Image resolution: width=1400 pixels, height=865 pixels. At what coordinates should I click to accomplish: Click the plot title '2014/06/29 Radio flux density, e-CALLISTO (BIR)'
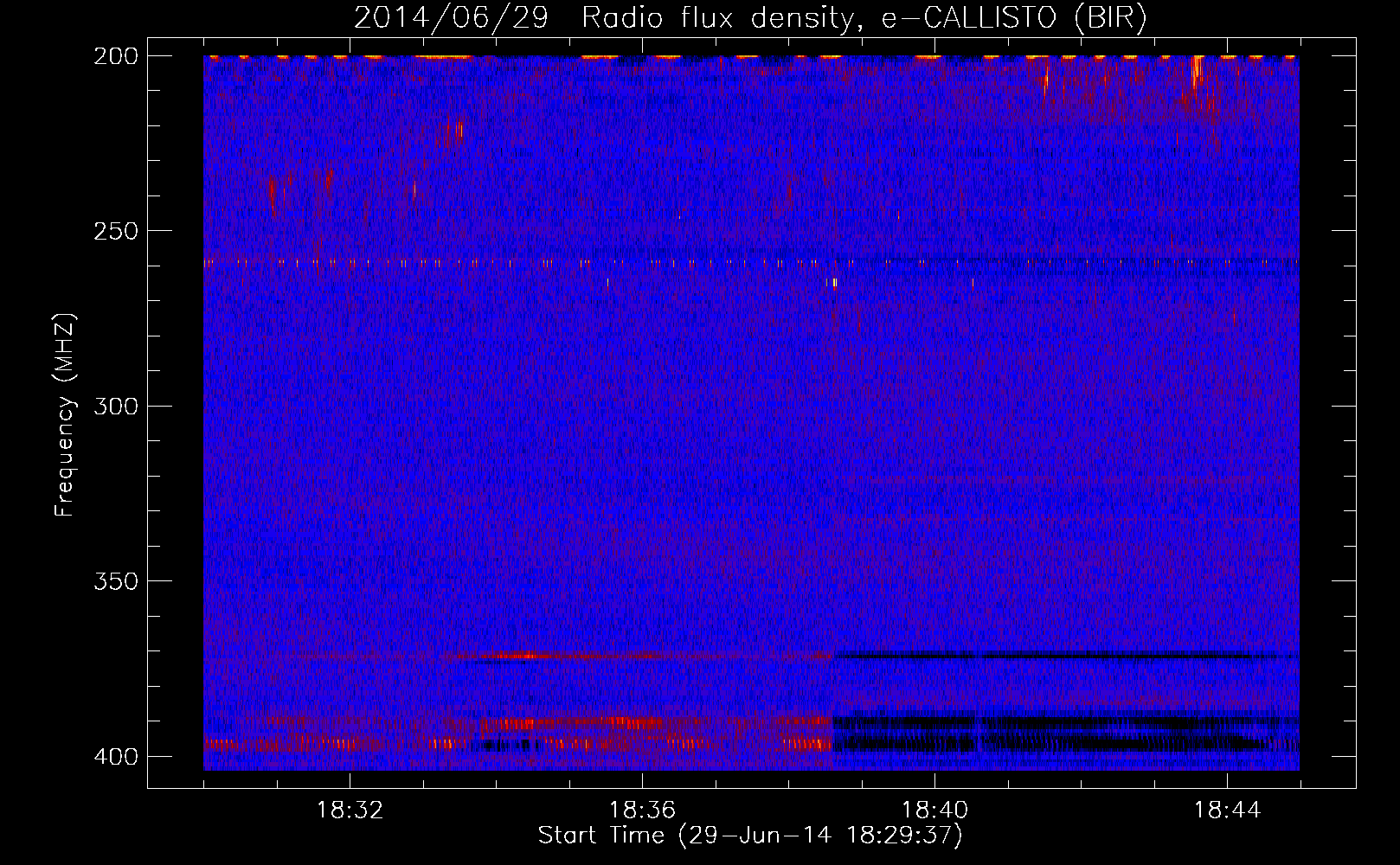750,18
